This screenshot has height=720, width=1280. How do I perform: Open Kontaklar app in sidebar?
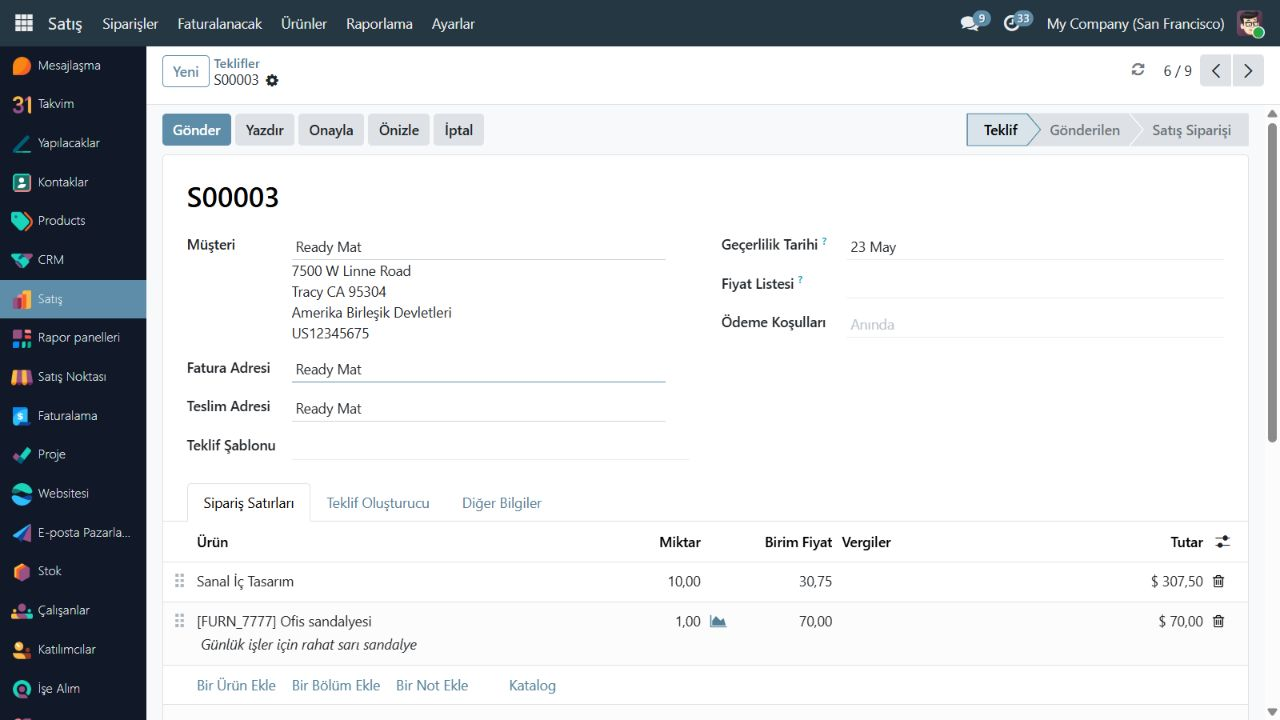pyautogui.click(x=73, y=182)
